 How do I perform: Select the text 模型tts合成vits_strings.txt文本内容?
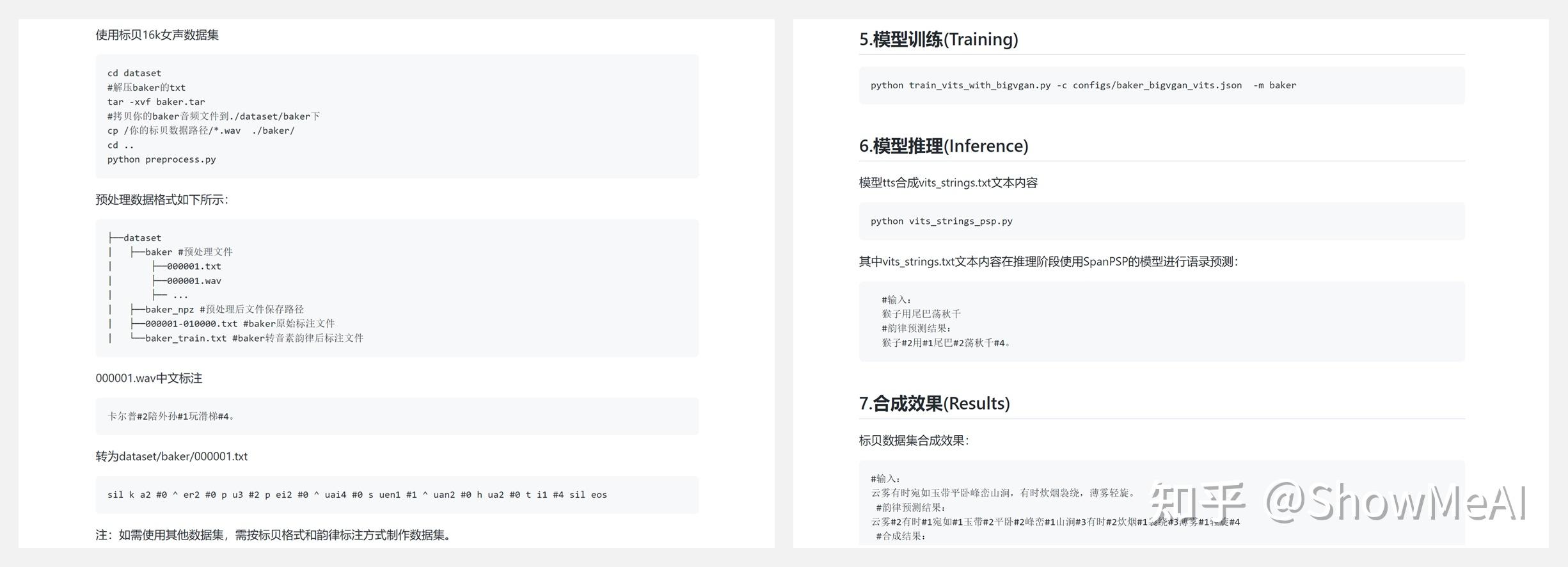click(x=948, y=183)
